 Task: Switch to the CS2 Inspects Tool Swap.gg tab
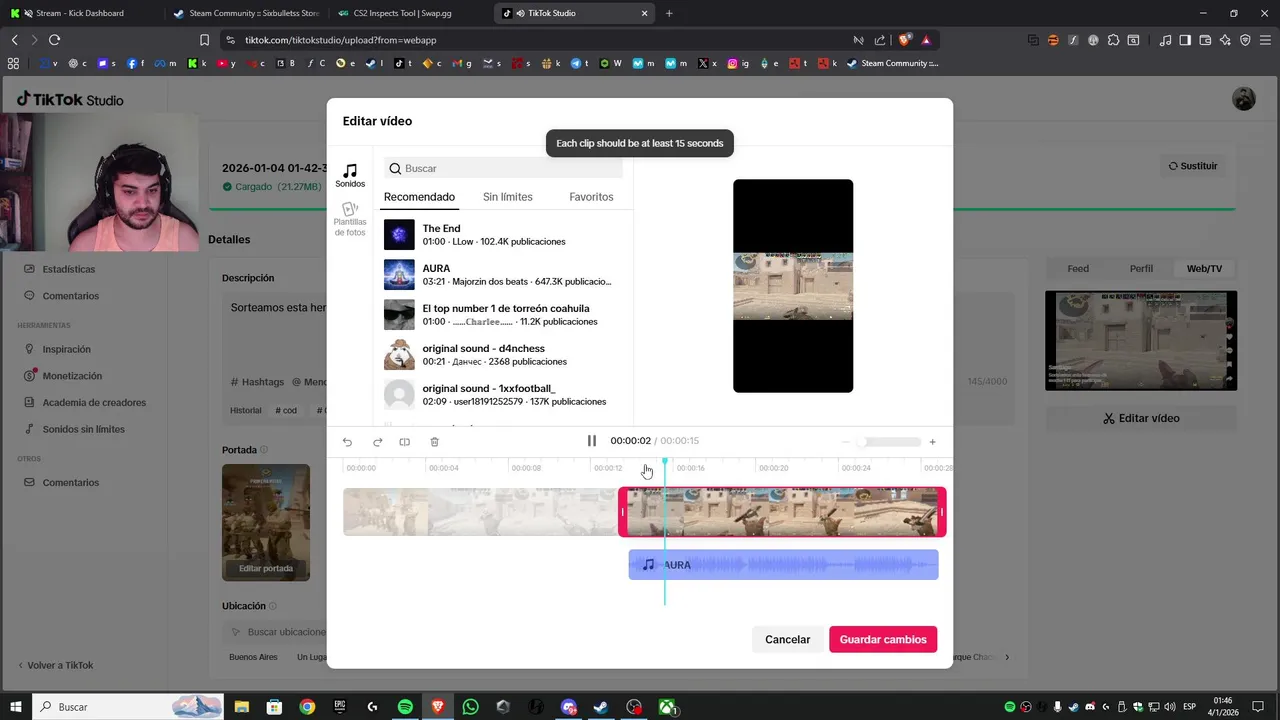(410, 13)
